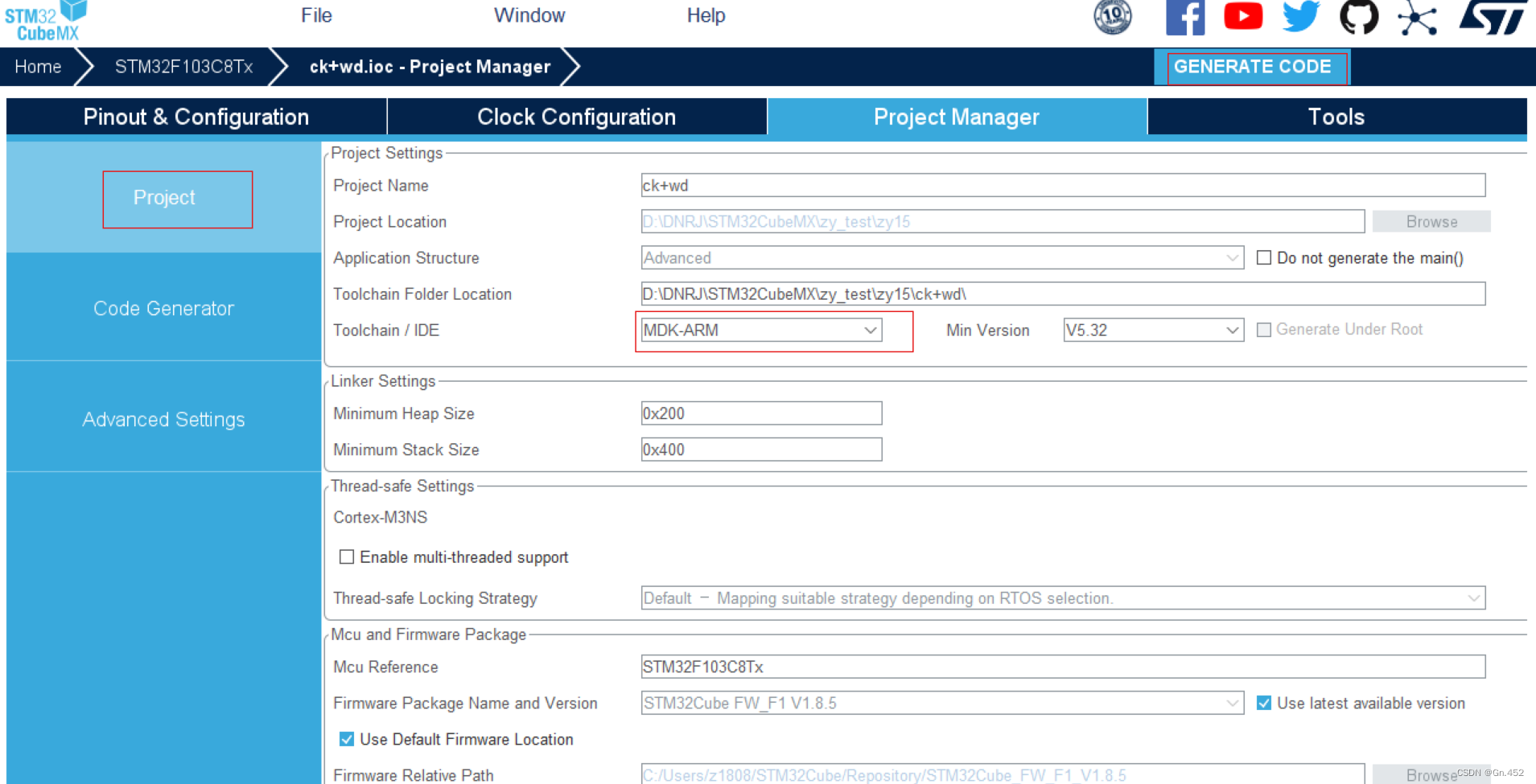The height and width of the screenshot is (784, 1536).
Task: Toggle the Generate Under Root checkbox
Action: 1264,330
